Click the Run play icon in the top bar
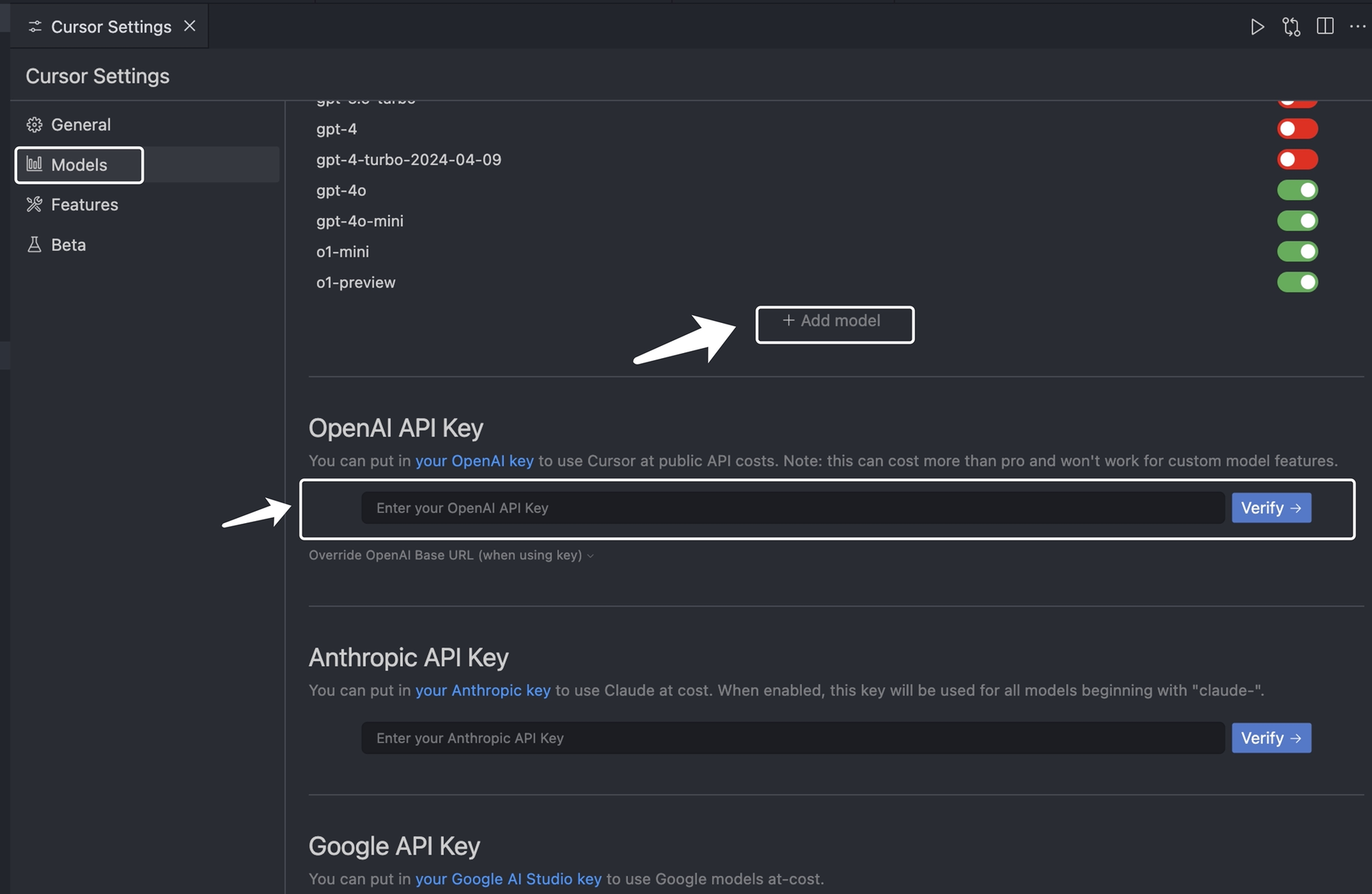Screen dimensions: 1372x894 tap(1257, 27)
